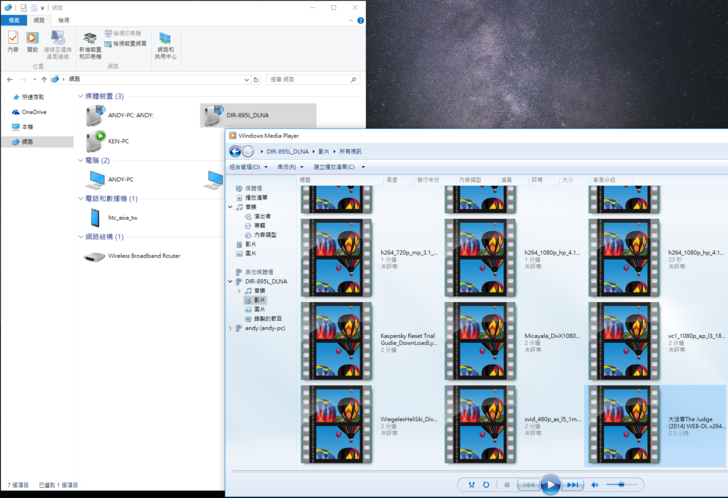The image size is (728, 498).
Task: Skip to the next track
Action: pos(573,485)
